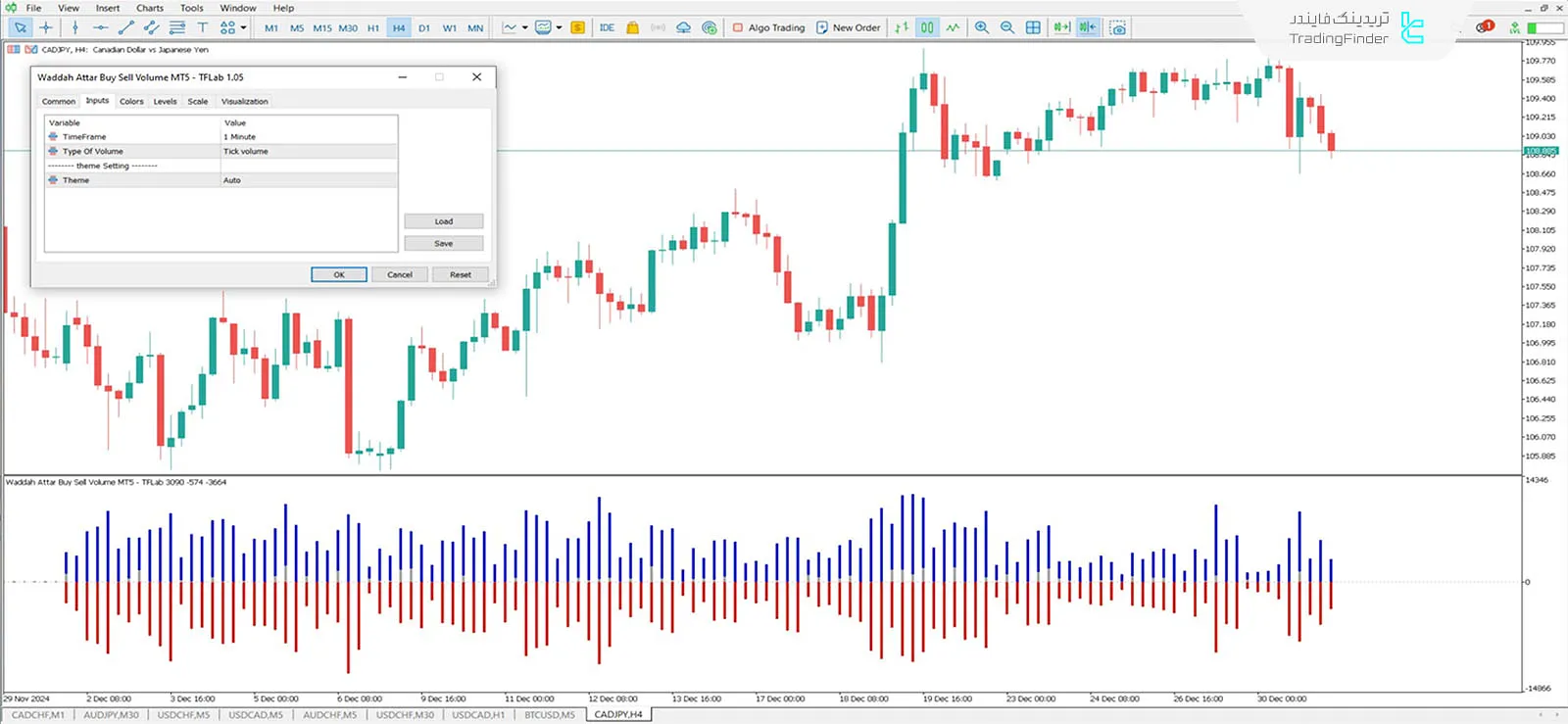Screen dimensions: 1568x724
Task: Switch chart to candlestick display mode
Action: click(x=927, y=27)
